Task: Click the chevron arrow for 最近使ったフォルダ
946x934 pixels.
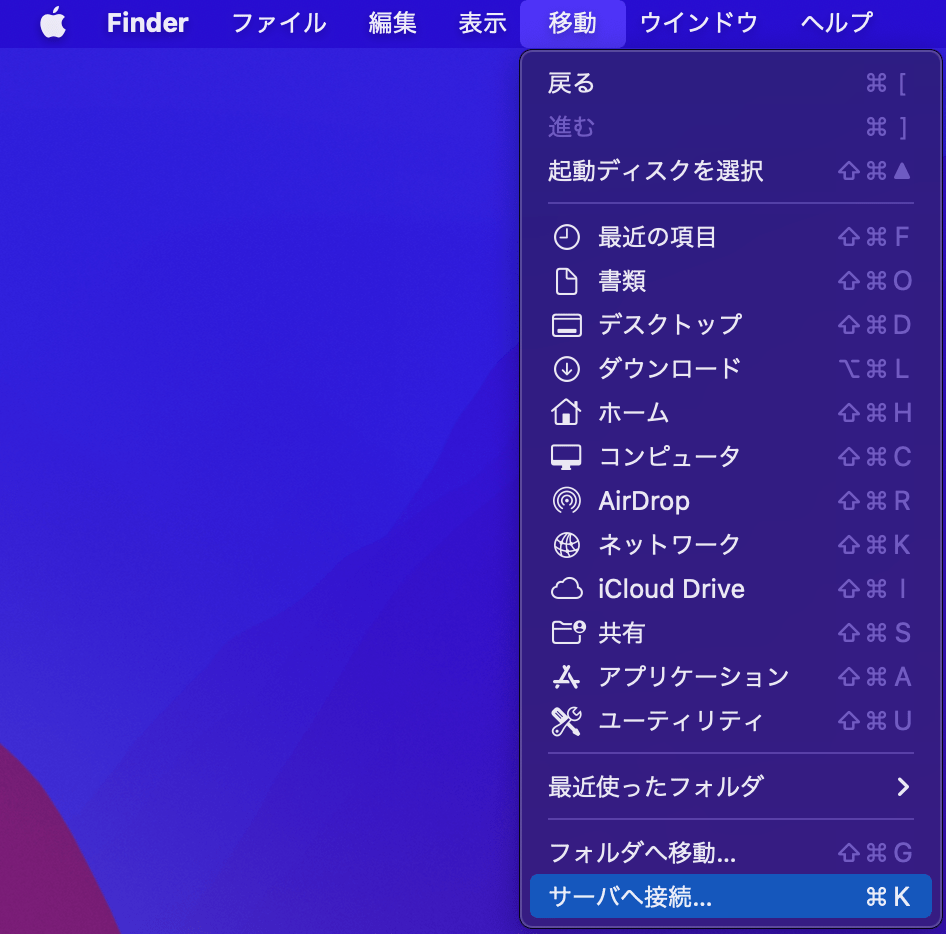Action: pyautogui.click(x=903, y=787)
